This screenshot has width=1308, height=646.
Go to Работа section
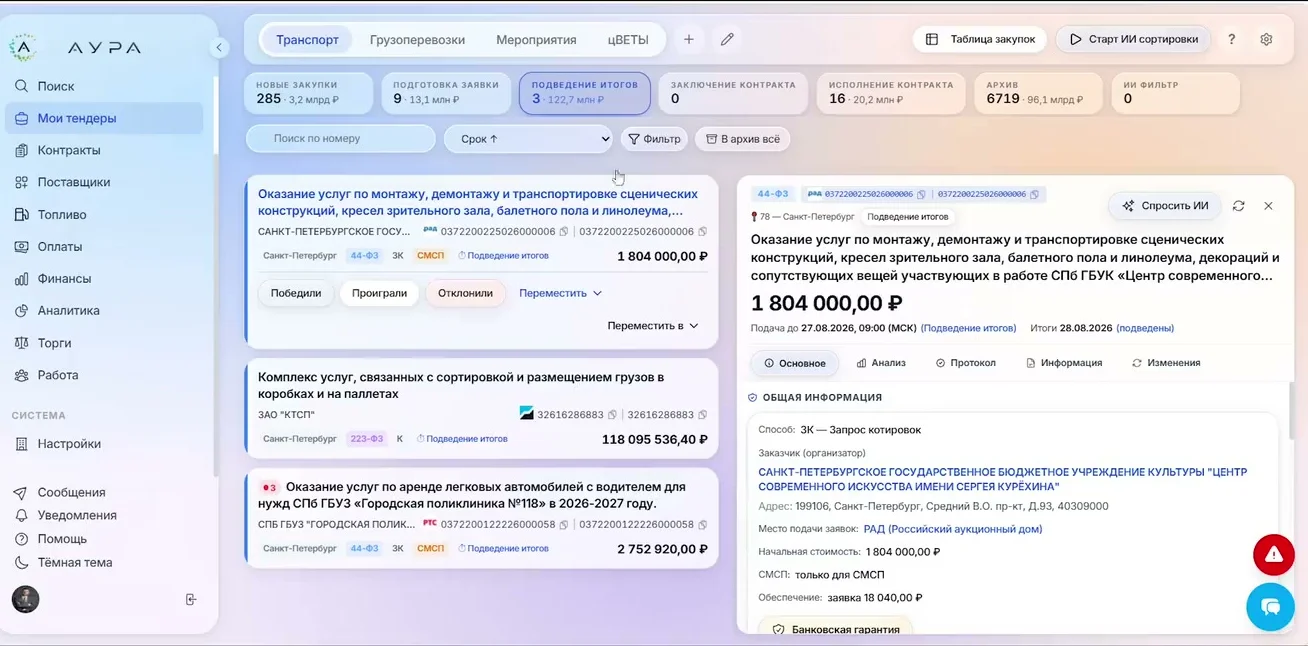pyautogui.click(x=106, y=375)
